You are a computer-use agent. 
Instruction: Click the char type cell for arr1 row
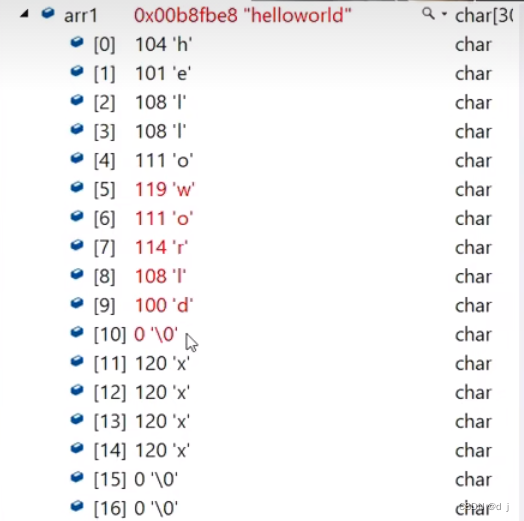(x=484, y=16)
